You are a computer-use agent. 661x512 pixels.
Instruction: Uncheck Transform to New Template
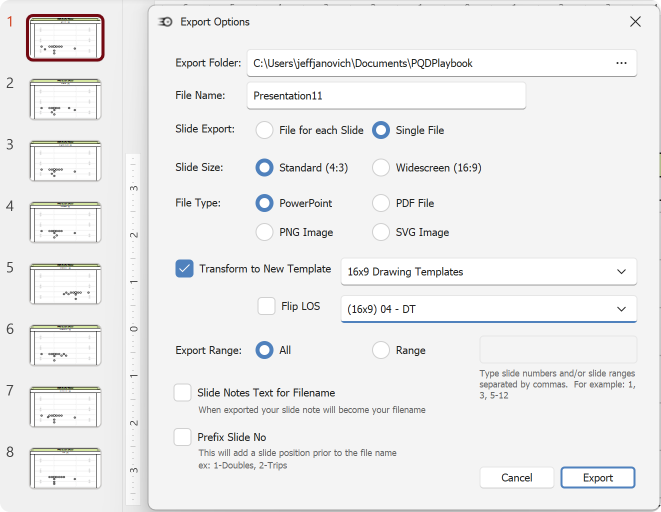pyautogui.click(x=184, y=269)
